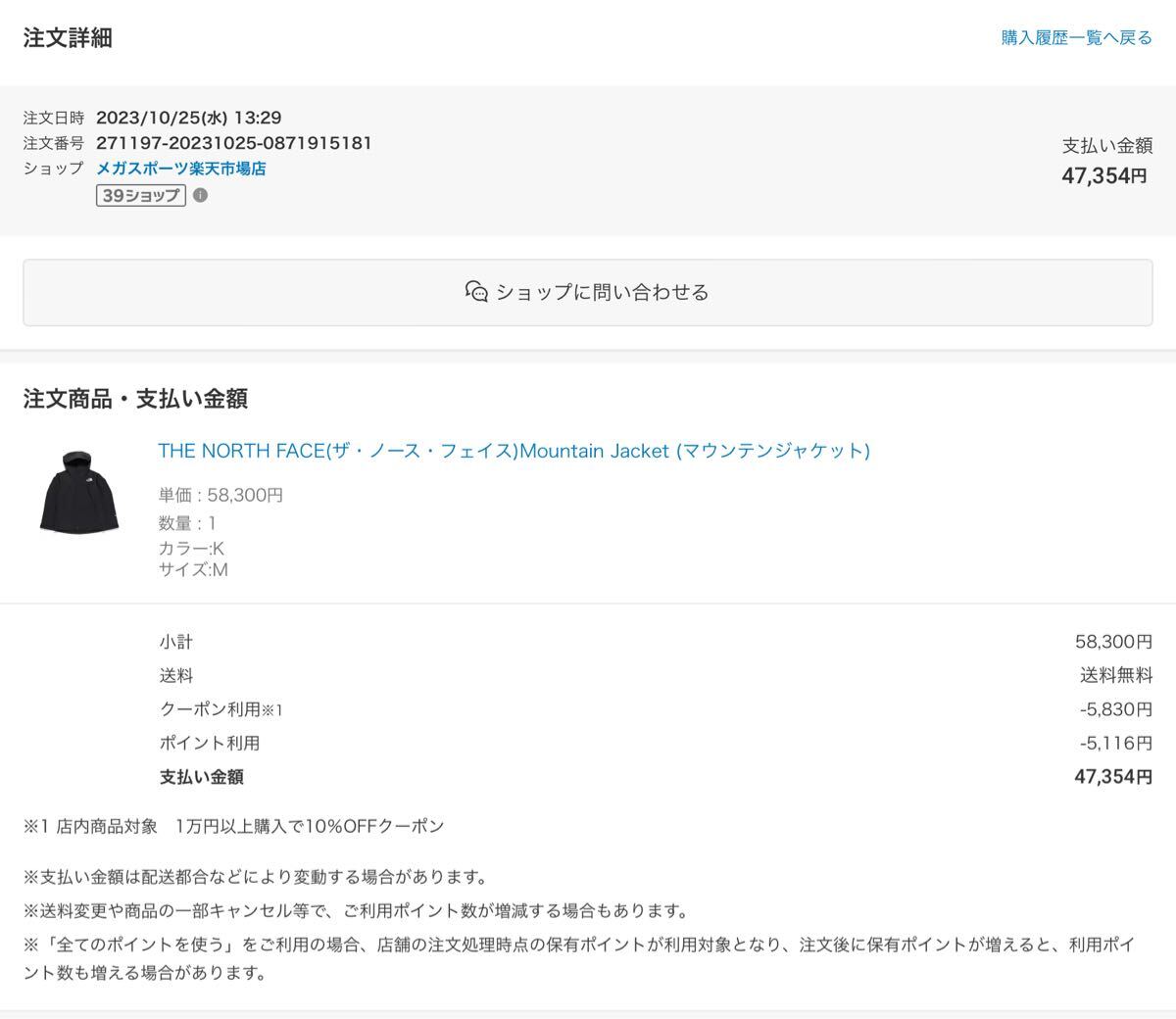Click the bold 支払い金額 label in the summary
Screen dimensions: 1176x1019
201,777
